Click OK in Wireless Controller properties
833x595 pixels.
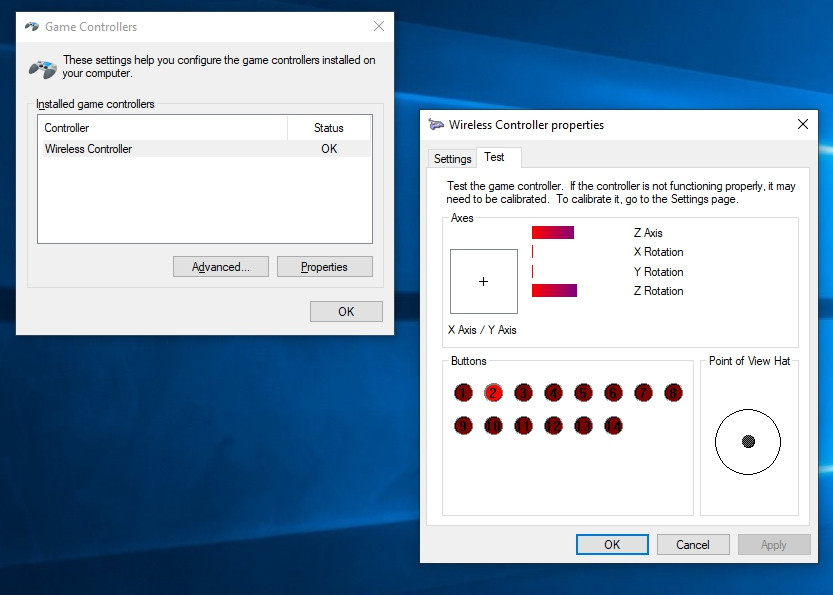pyautogui.click(x=612, y=545)
